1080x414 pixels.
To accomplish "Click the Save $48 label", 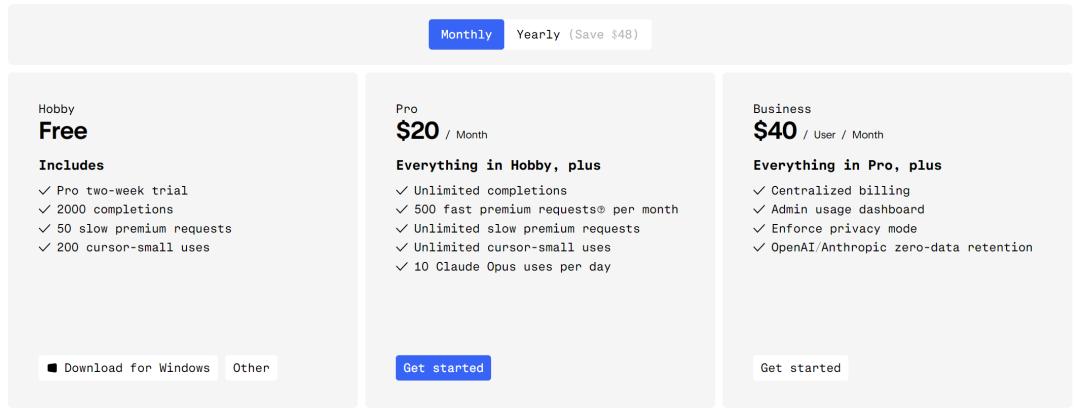I will 603,35.
